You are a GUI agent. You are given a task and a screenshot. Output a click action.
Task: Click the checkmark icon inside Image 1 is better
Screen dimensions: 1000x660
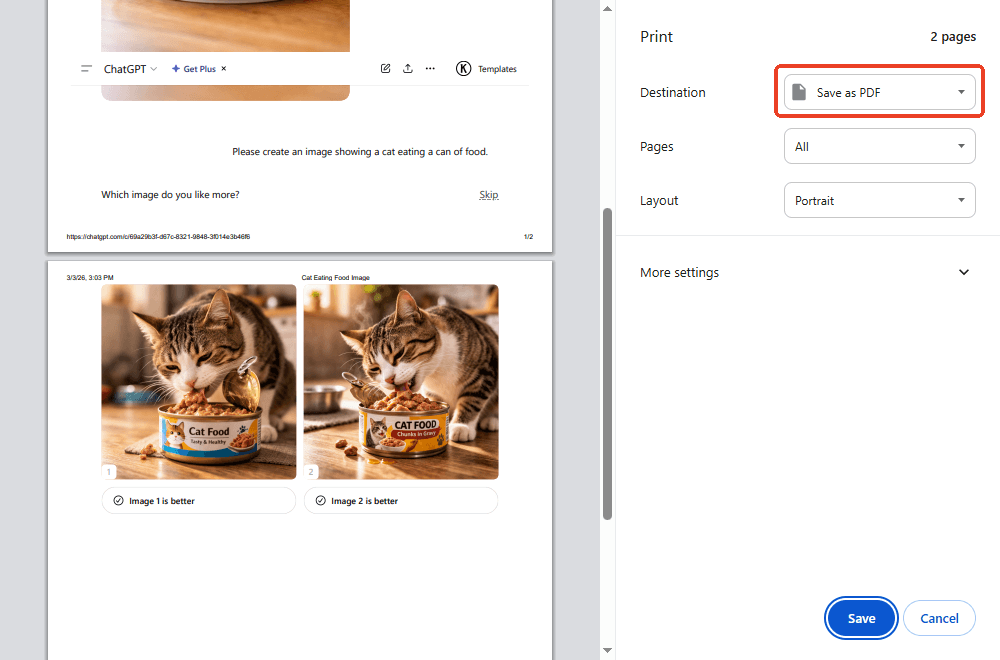(120, 500)
